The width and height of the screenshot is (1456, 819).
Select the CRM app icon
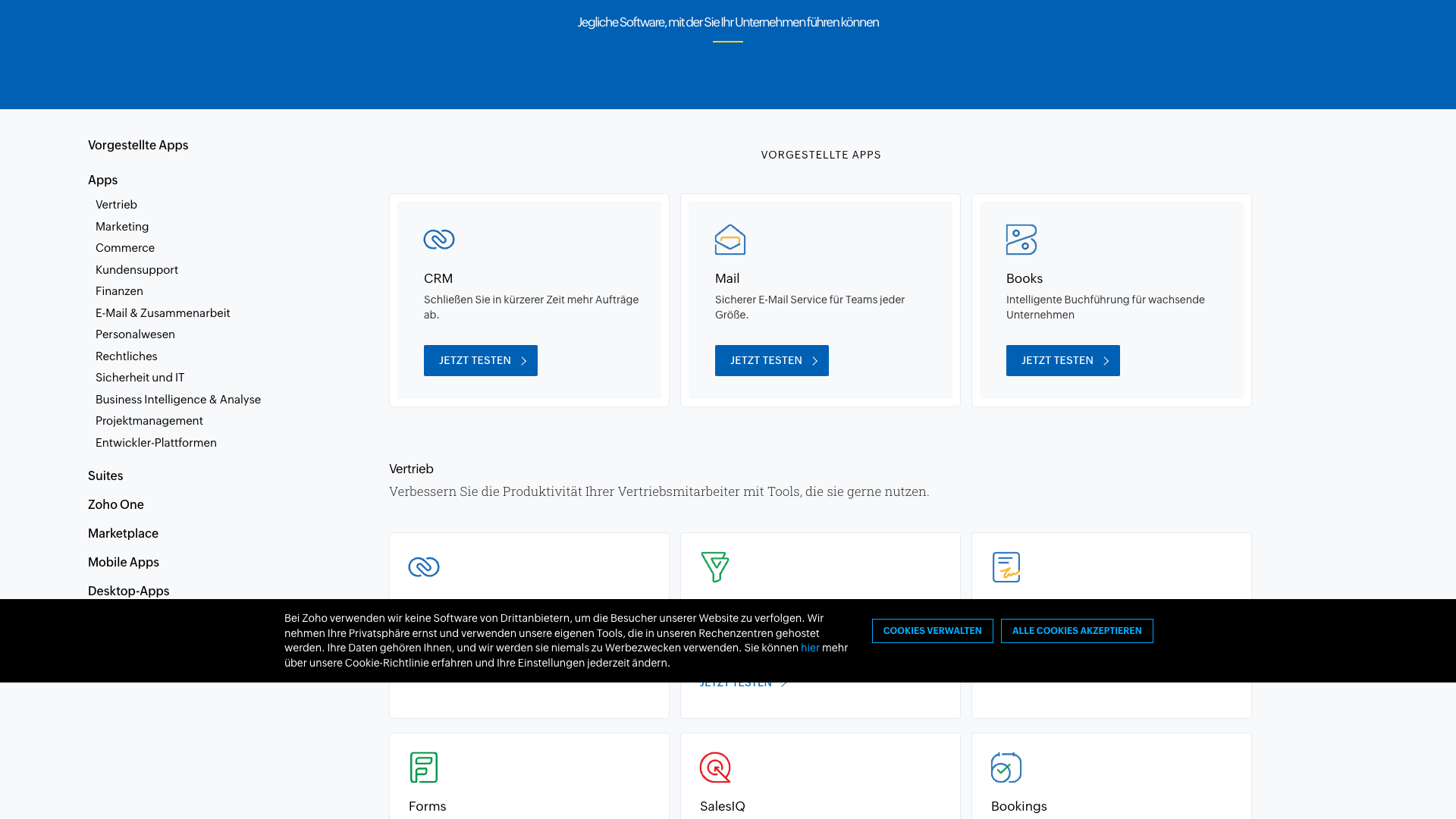[x=438, y=240]
